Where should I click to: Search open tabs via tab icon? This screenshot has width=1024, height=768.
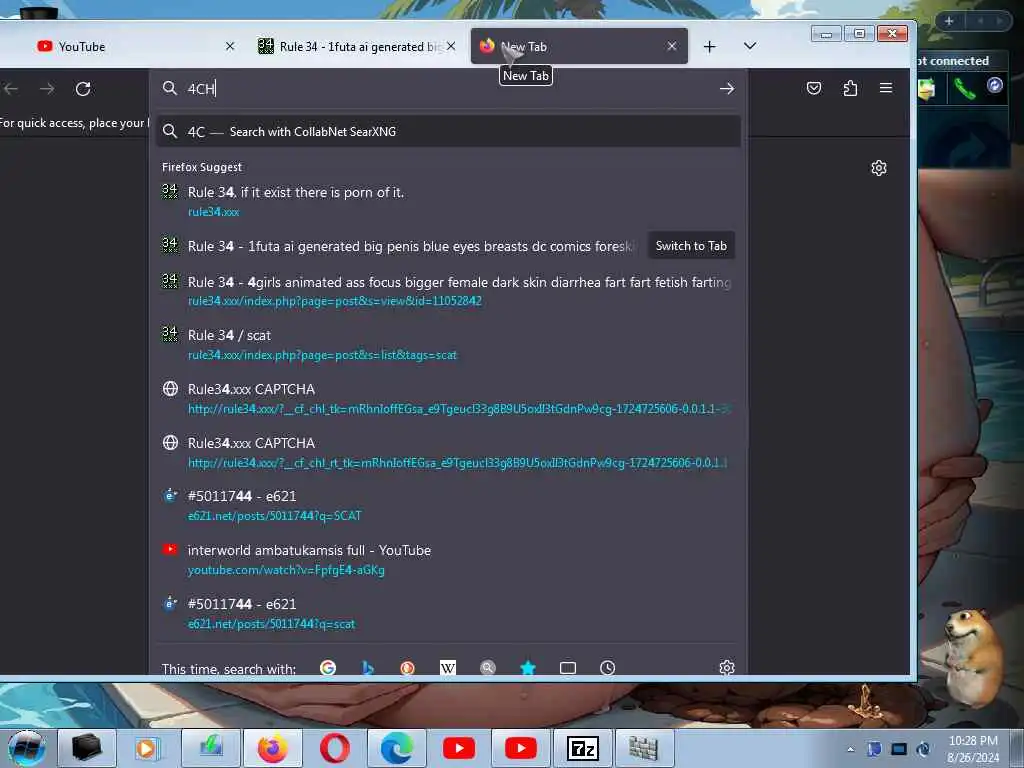pos(568,667)
